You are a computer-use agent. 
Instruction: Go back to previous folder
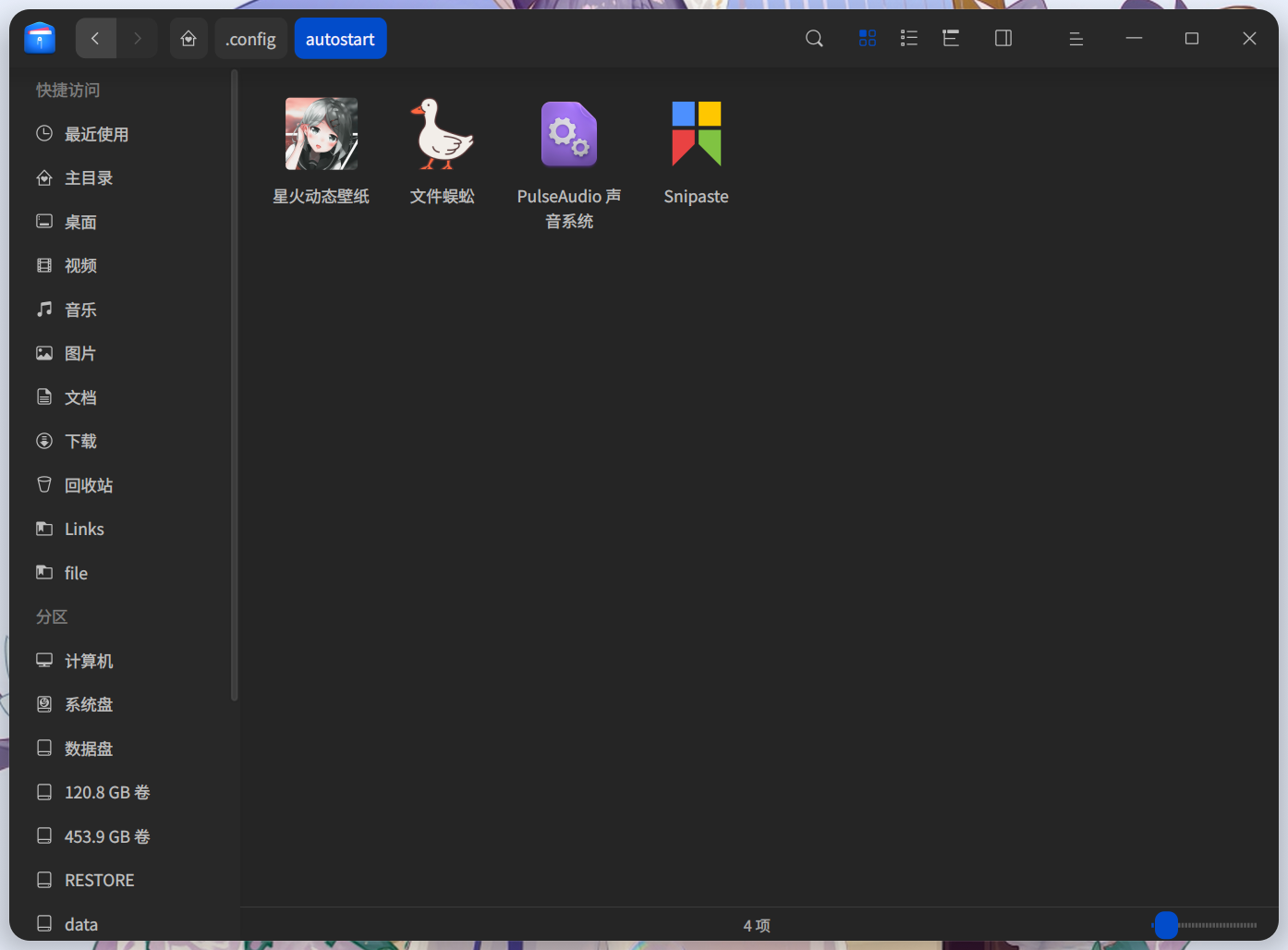pos(95,39)
